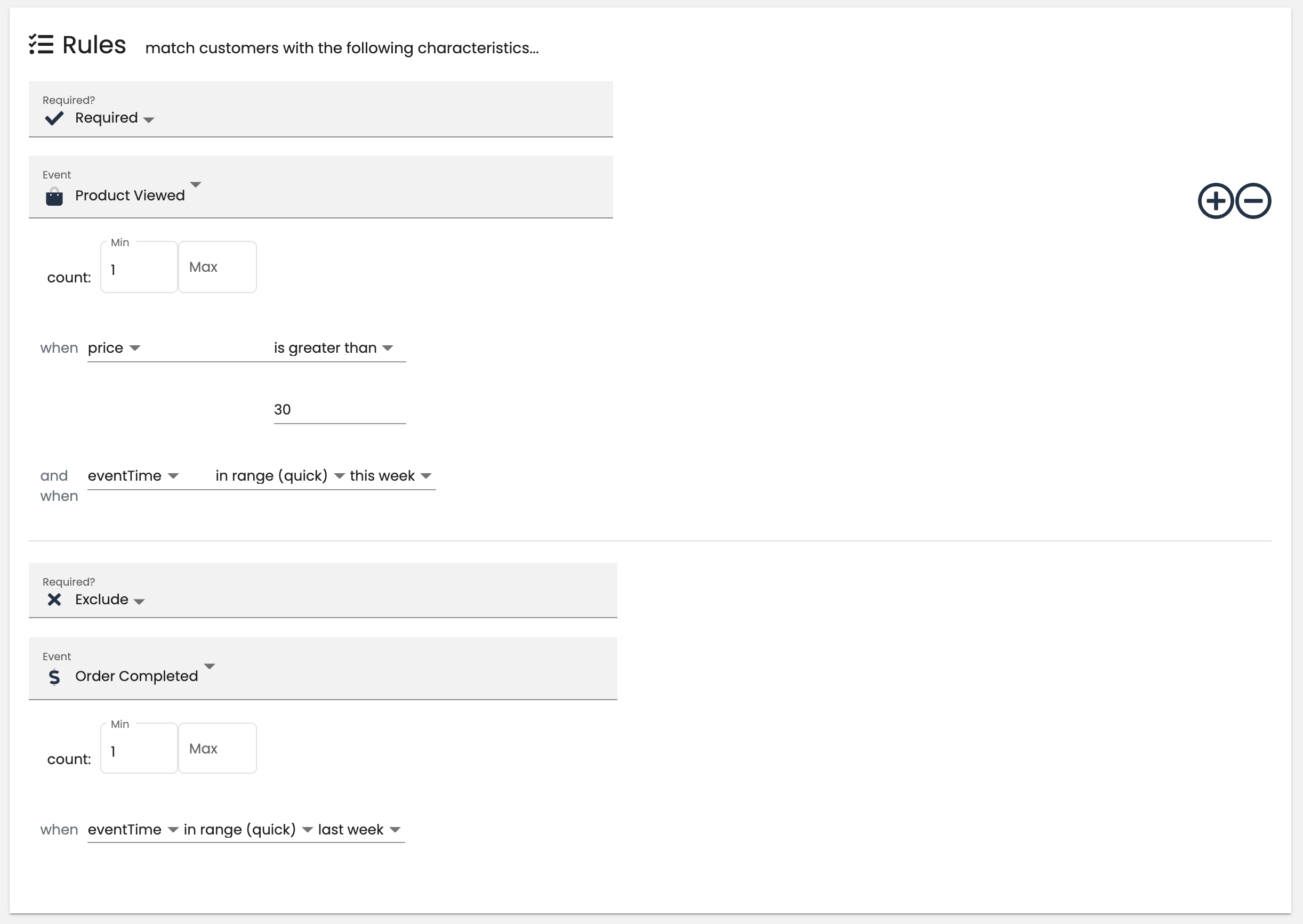1303x924 pixels.
Task: Open the eventTime dropdown in first rule
Action: 173,476
